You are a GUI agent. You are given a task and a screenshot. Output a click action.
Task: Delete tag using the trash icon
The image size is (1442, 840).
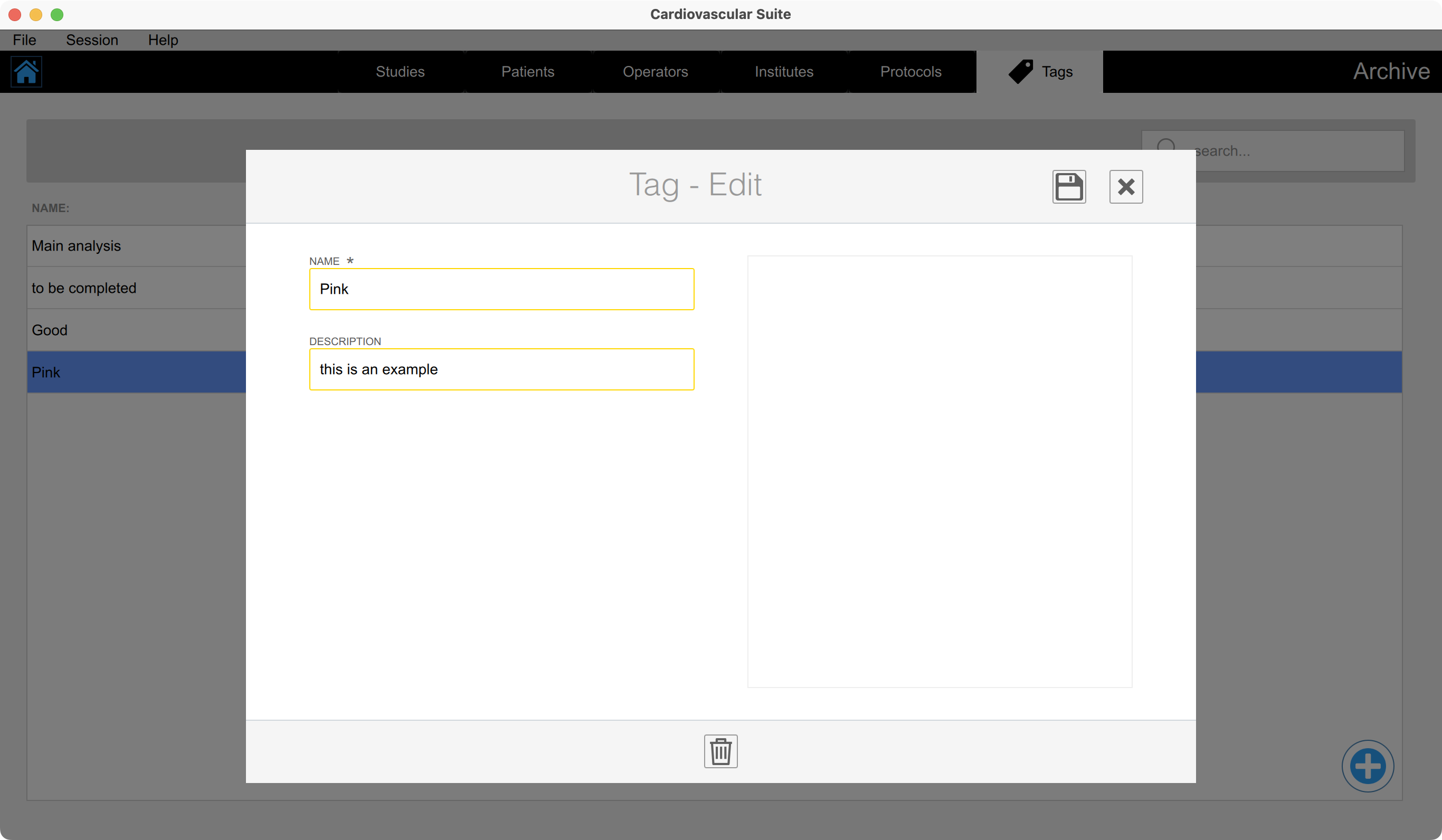click(x=720, y=751)
